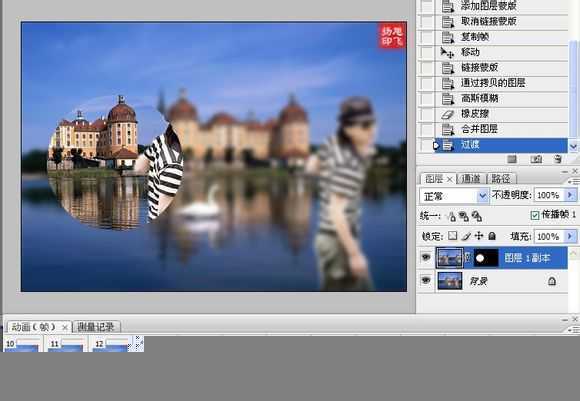580x401 pixels.
Task: Open the Layers panel options menu
Action: tap(574, 181)
